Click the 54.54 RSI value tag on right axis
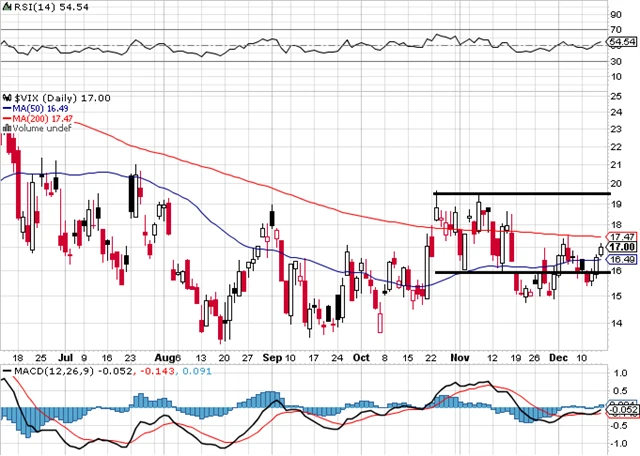This screenshot has height=456, width=640. (x=623, y=43)
